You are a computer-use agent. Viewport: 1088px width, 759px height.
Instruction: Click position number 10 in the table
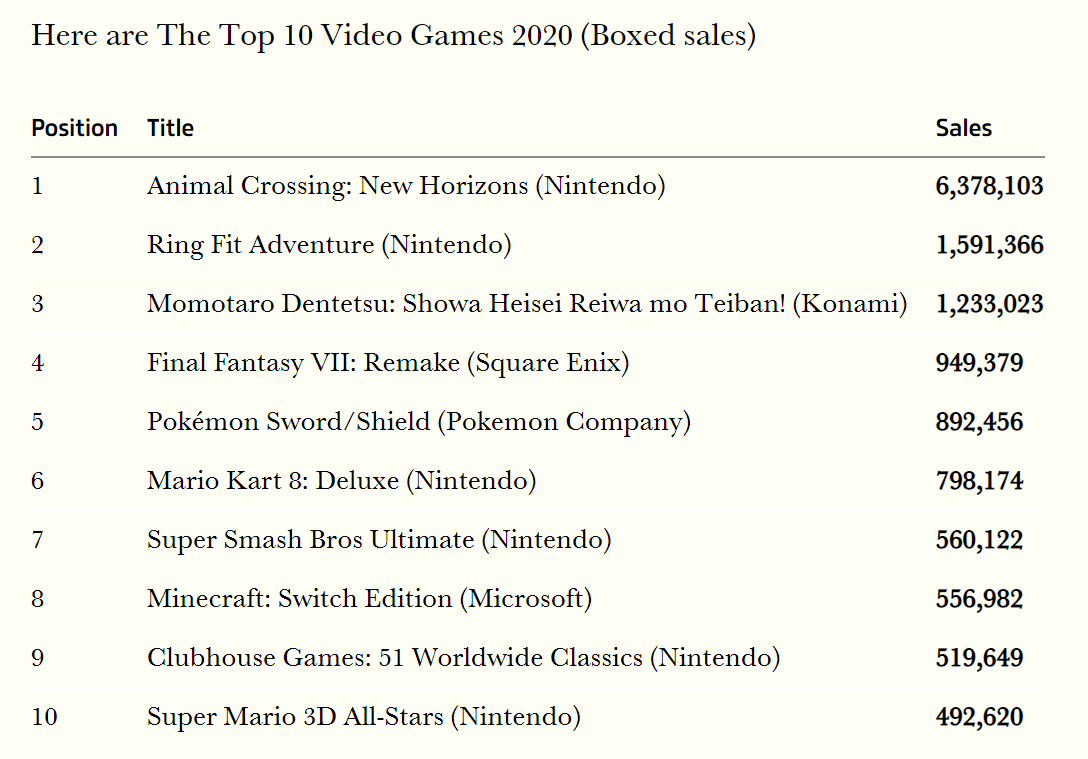(x=44, y=717)
